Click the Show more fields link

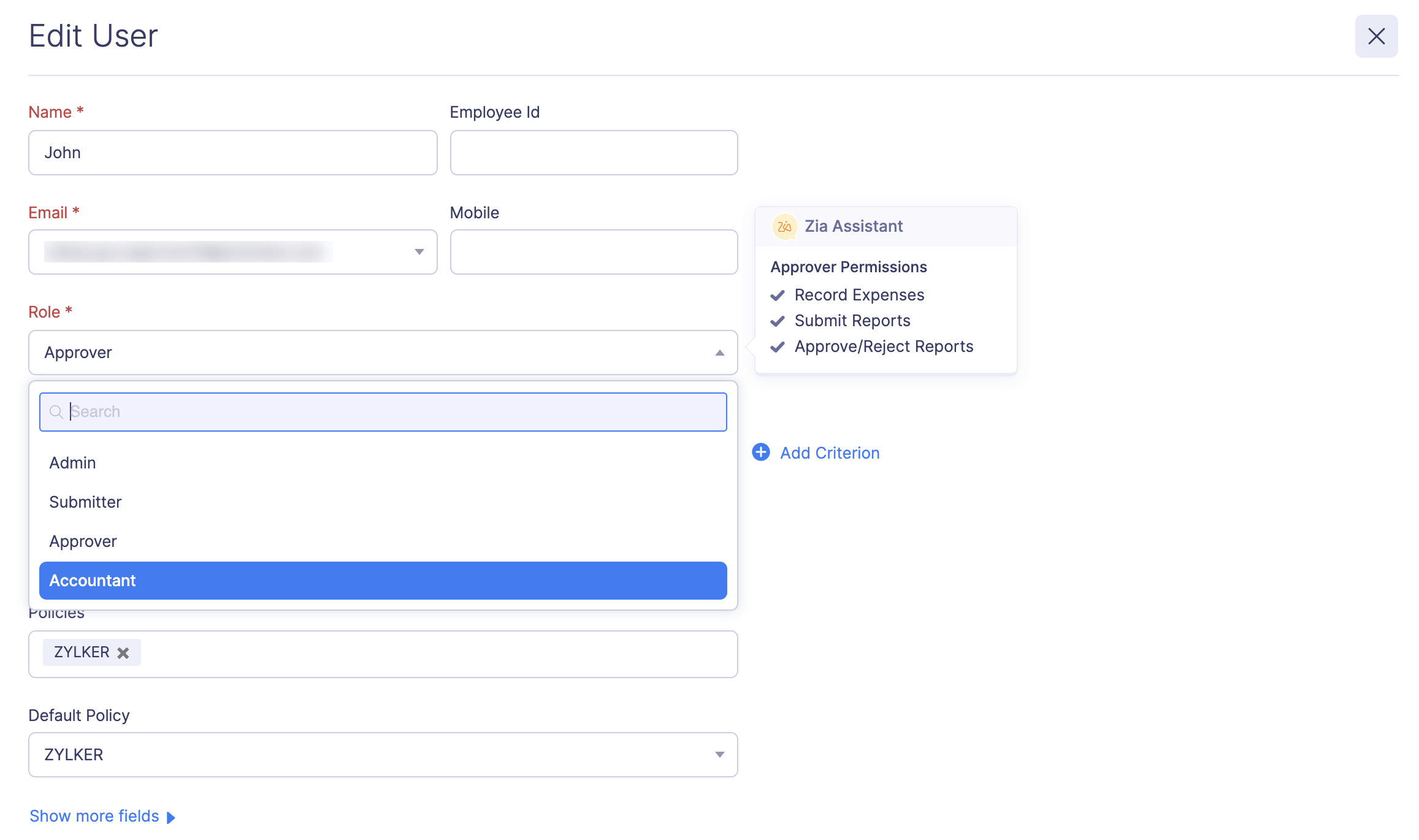click(x=95, y=815)
